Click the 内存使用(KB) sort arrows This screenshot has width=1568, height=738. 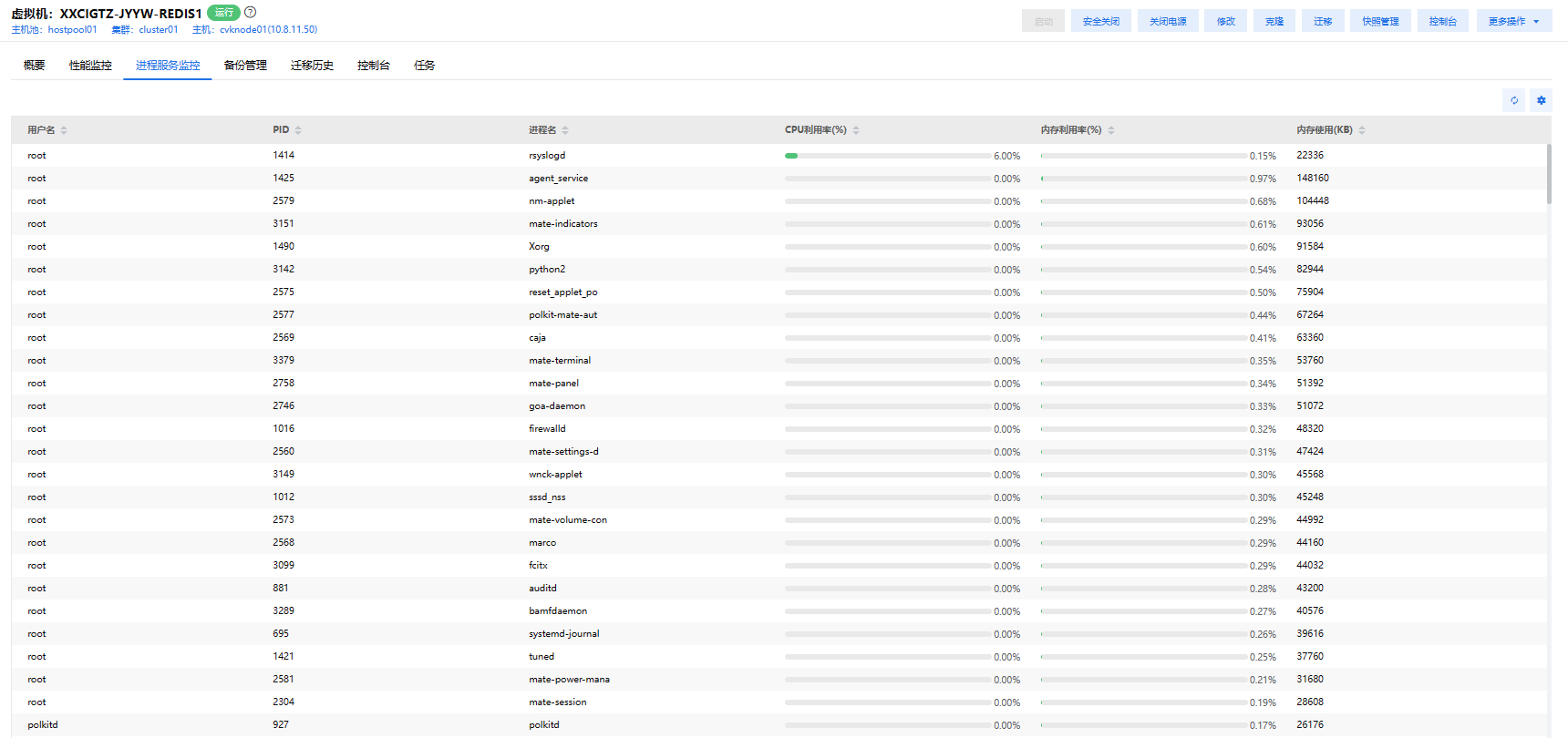[x=1362, y=130]
